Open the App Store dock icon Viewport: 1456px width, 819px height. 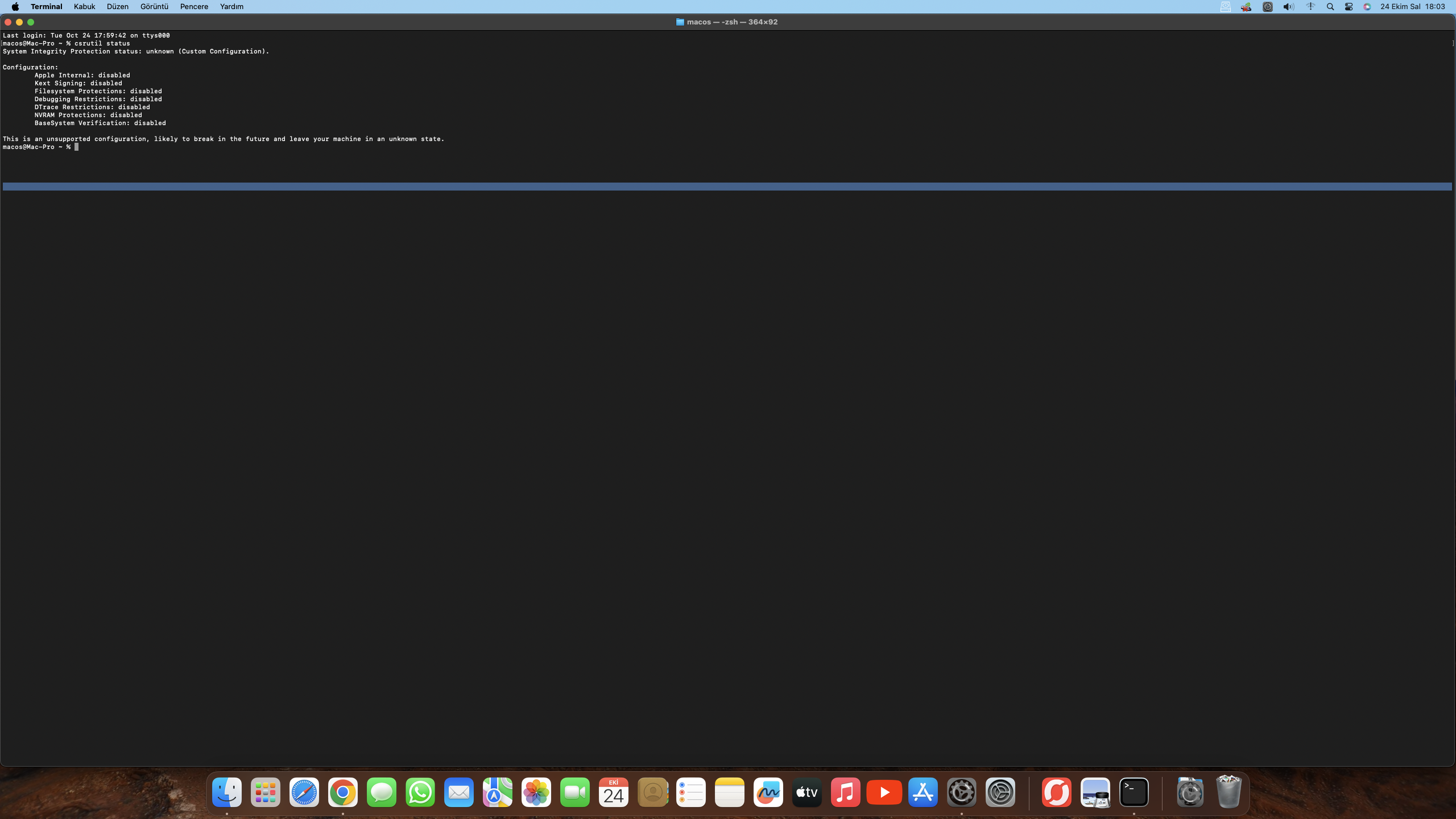point(923,792)
